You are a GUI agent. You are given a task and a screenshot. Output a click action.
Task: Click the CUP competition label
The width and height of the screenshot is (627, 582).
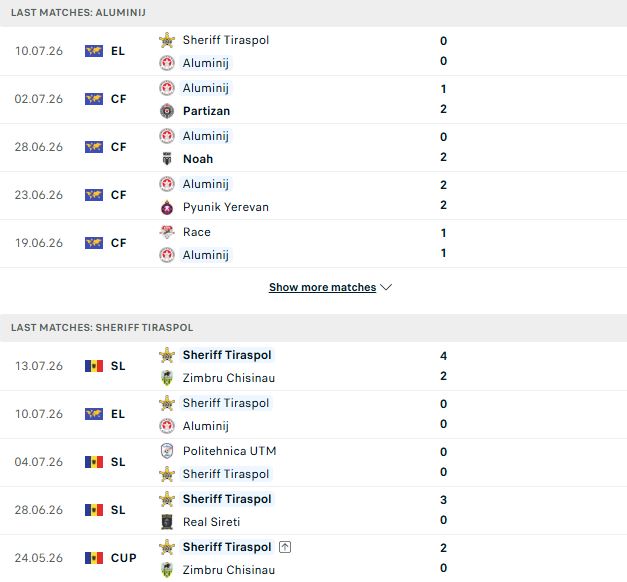coord(124,558)
